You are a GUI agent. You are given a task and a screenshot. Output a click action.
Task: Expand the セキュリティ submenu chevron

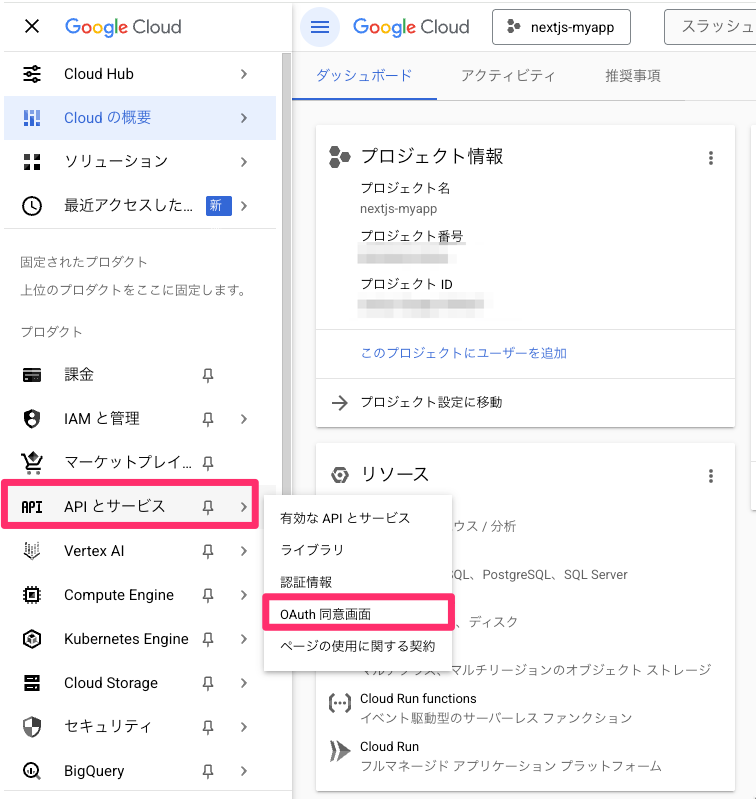click(244, 727)
